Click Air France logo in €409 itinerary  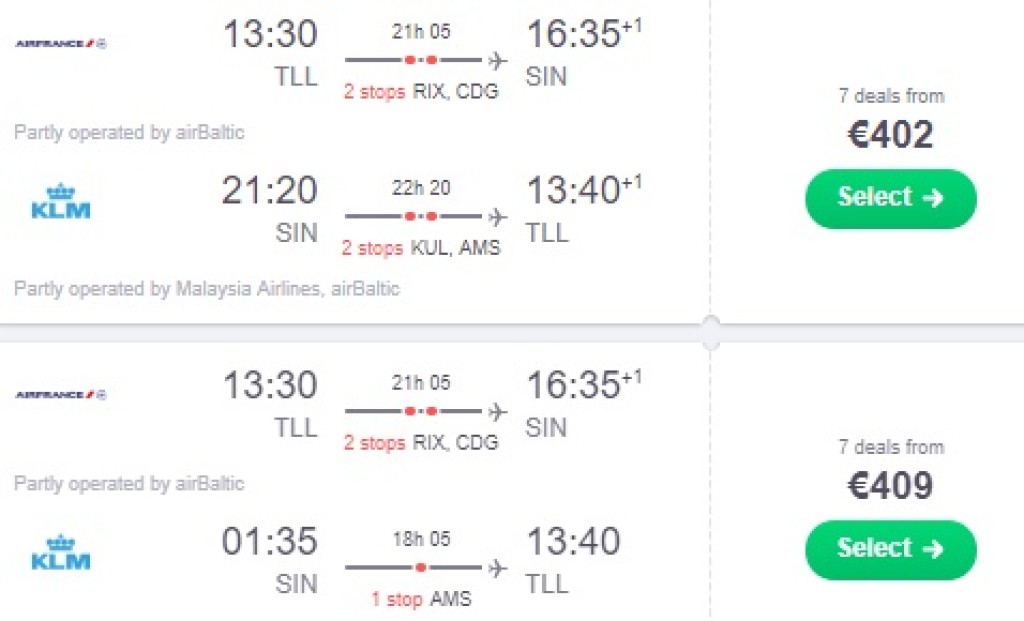click(60, 394)
